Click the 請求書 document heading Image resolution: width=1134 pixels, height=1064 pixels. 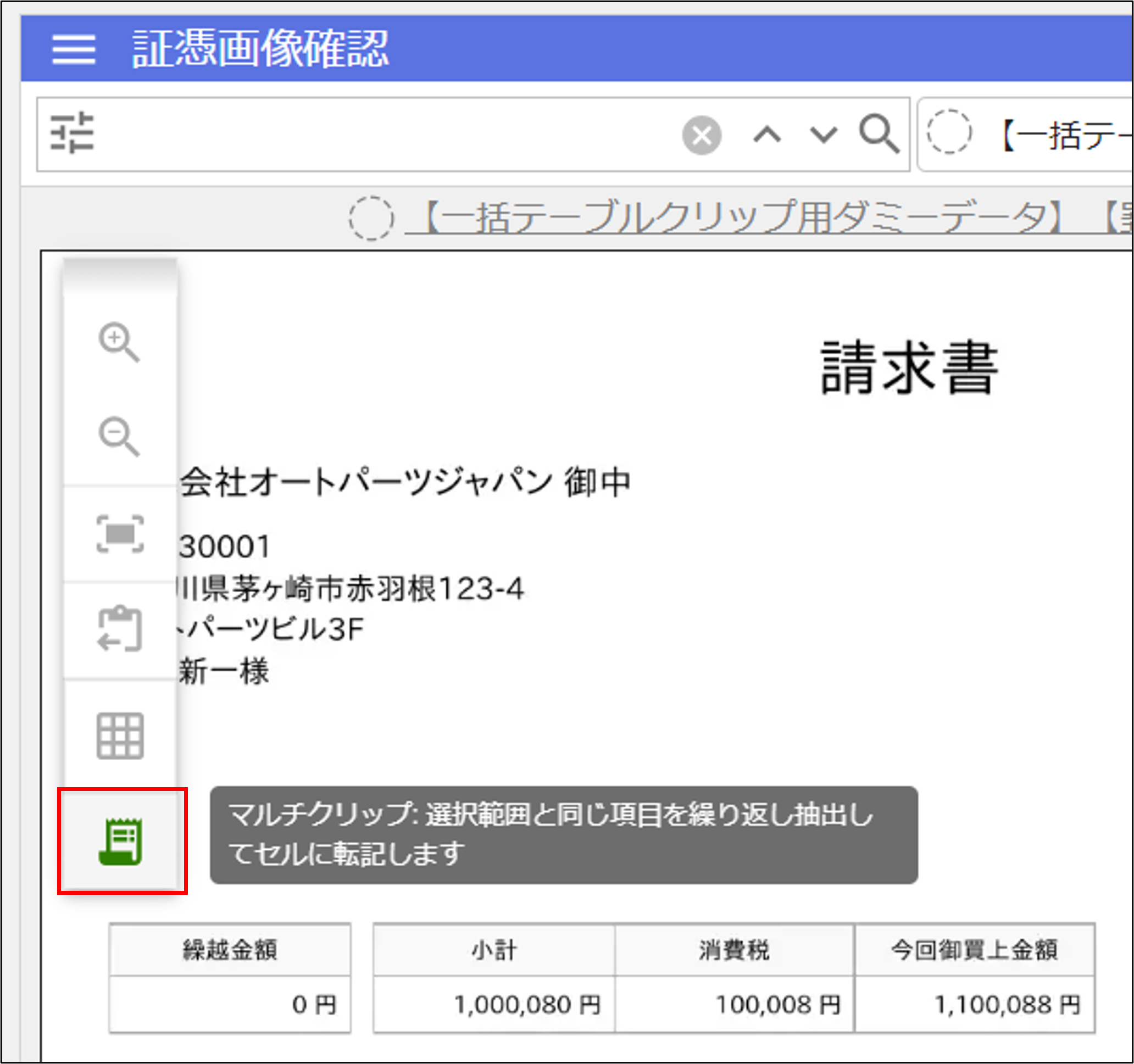(909, 369)
